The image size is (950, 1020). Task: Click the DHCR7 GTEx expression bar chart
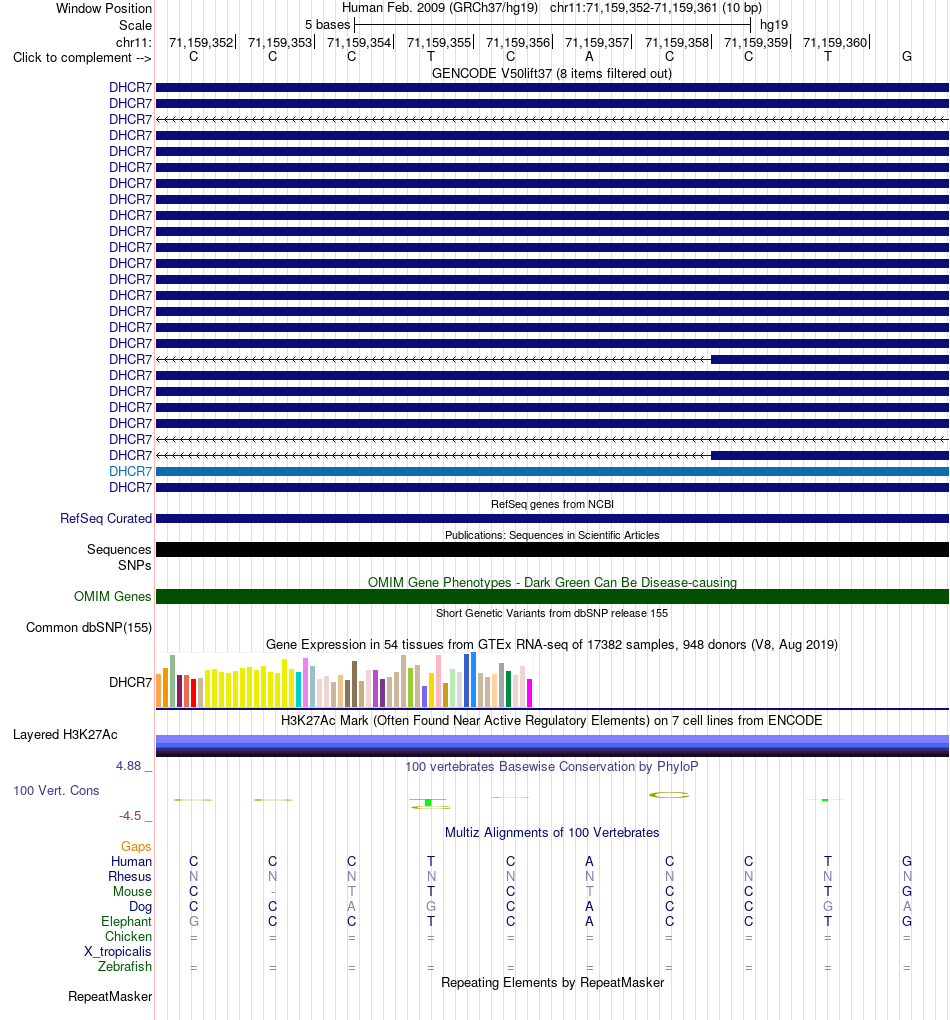344,680
